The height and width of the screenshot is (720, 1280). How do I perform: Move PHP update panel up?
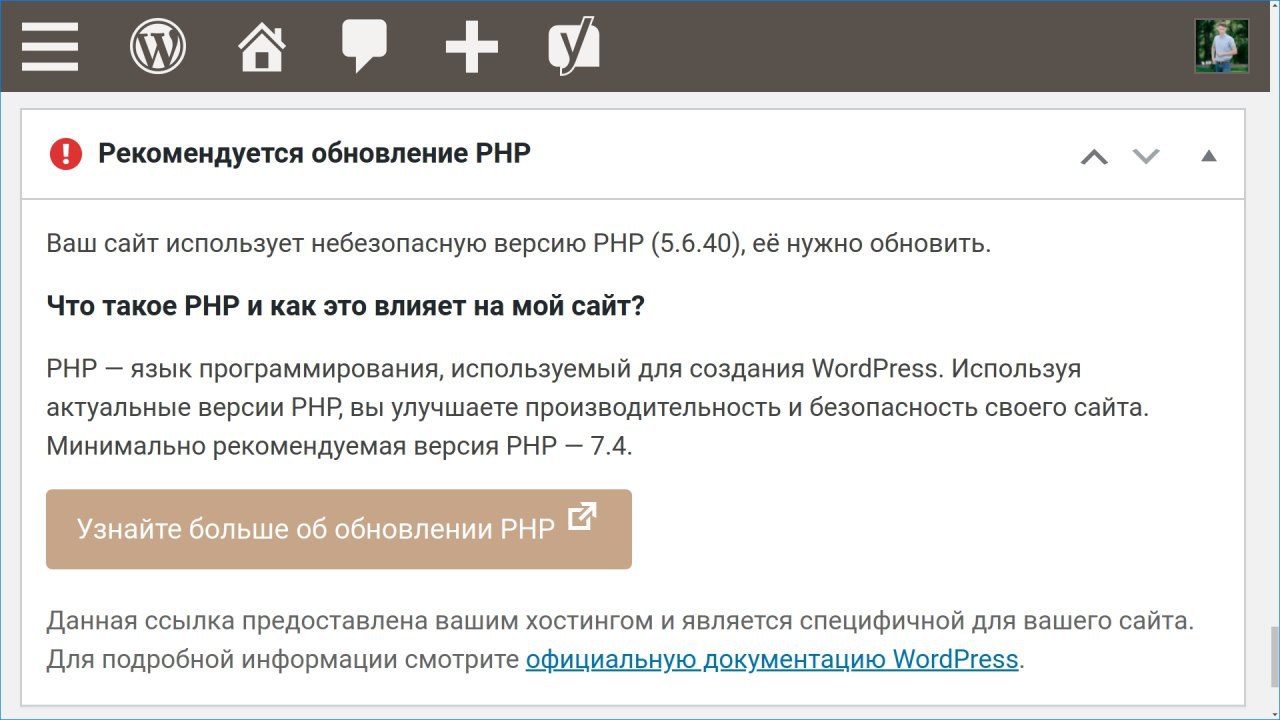(x=1094, y=156)
